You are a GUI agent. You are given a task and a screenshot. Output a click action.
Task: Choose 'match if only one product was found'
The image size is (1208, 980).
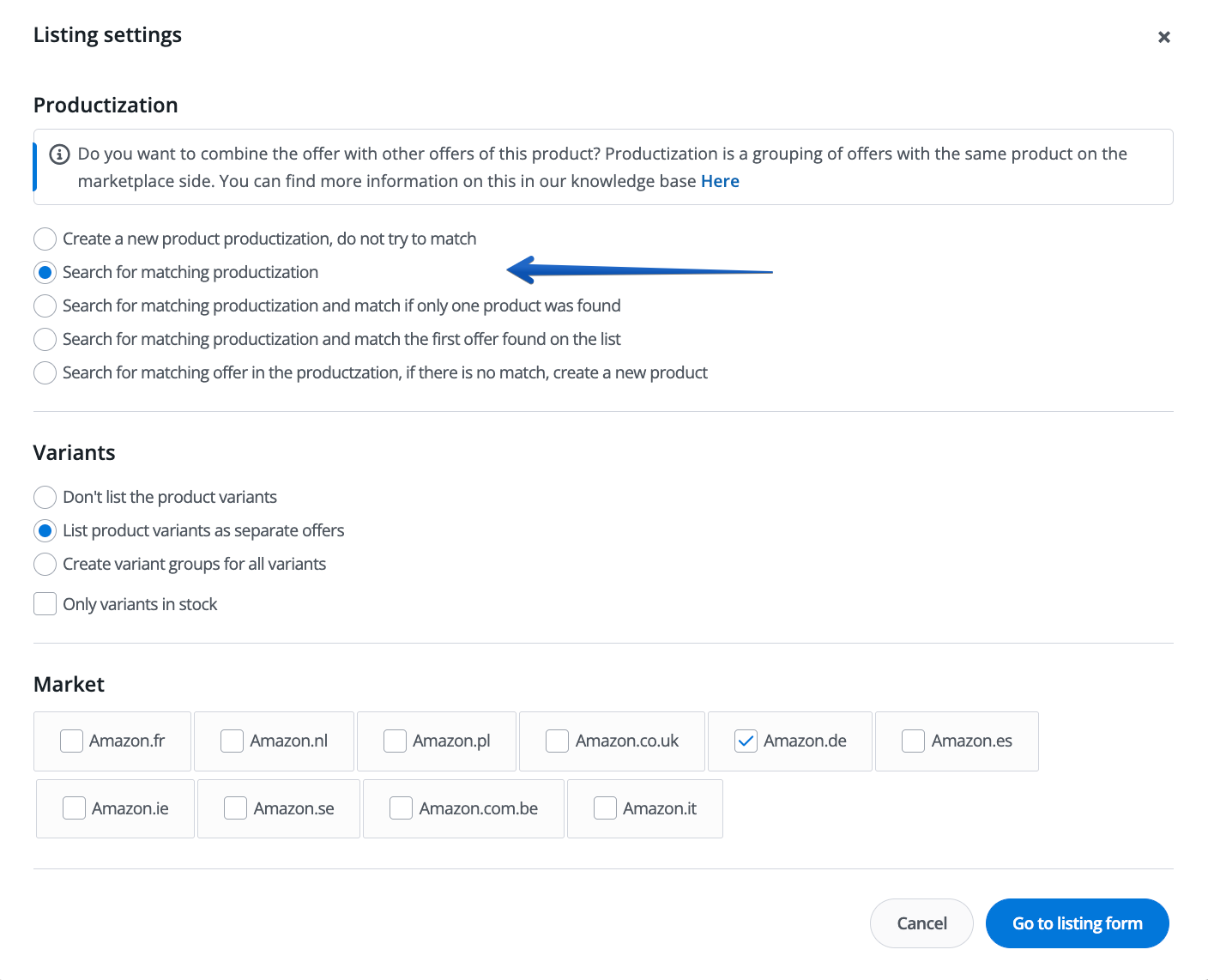click(x=45, y=305)
